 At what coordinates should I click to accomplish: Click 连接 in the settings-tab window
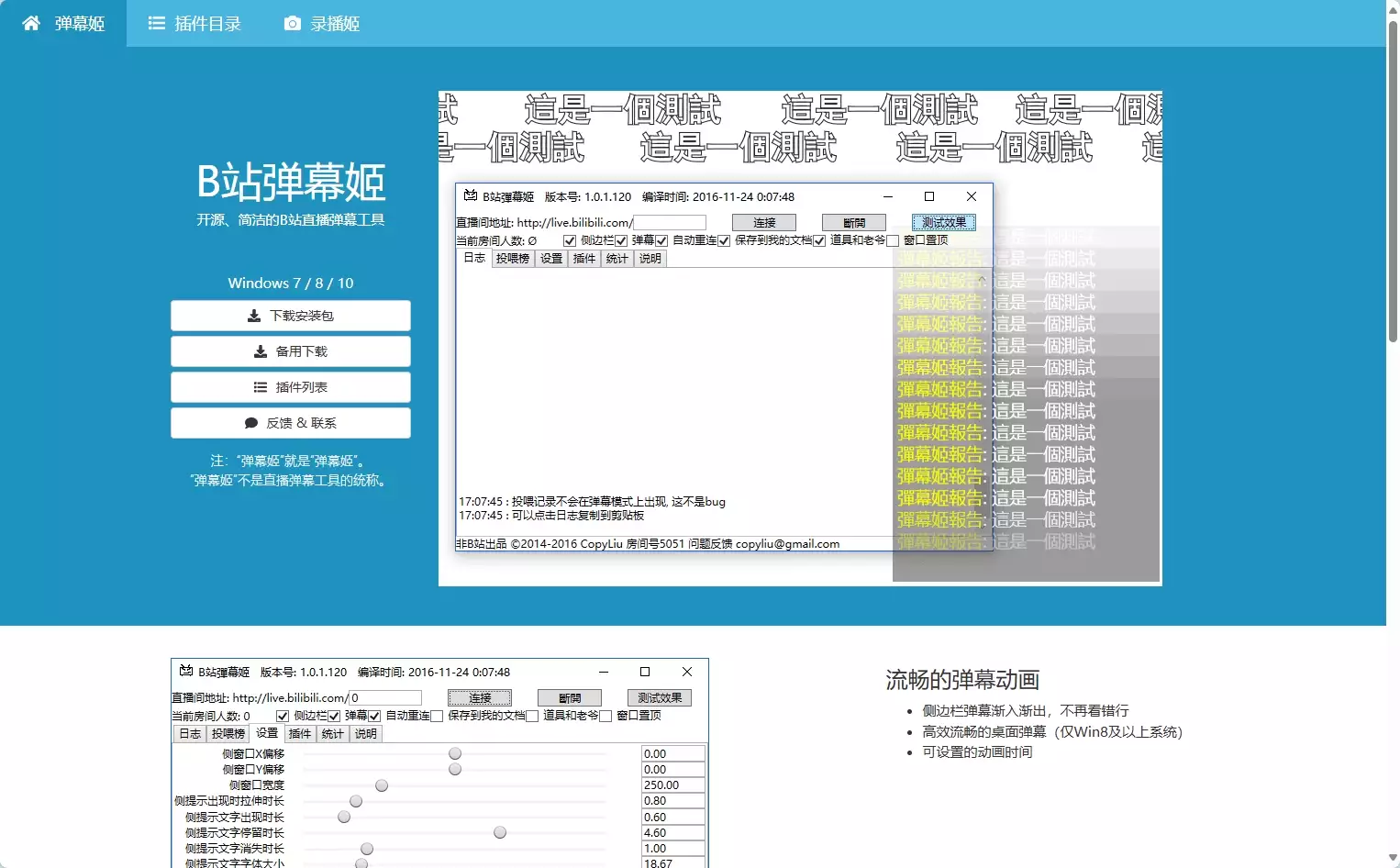coord(480,697)
